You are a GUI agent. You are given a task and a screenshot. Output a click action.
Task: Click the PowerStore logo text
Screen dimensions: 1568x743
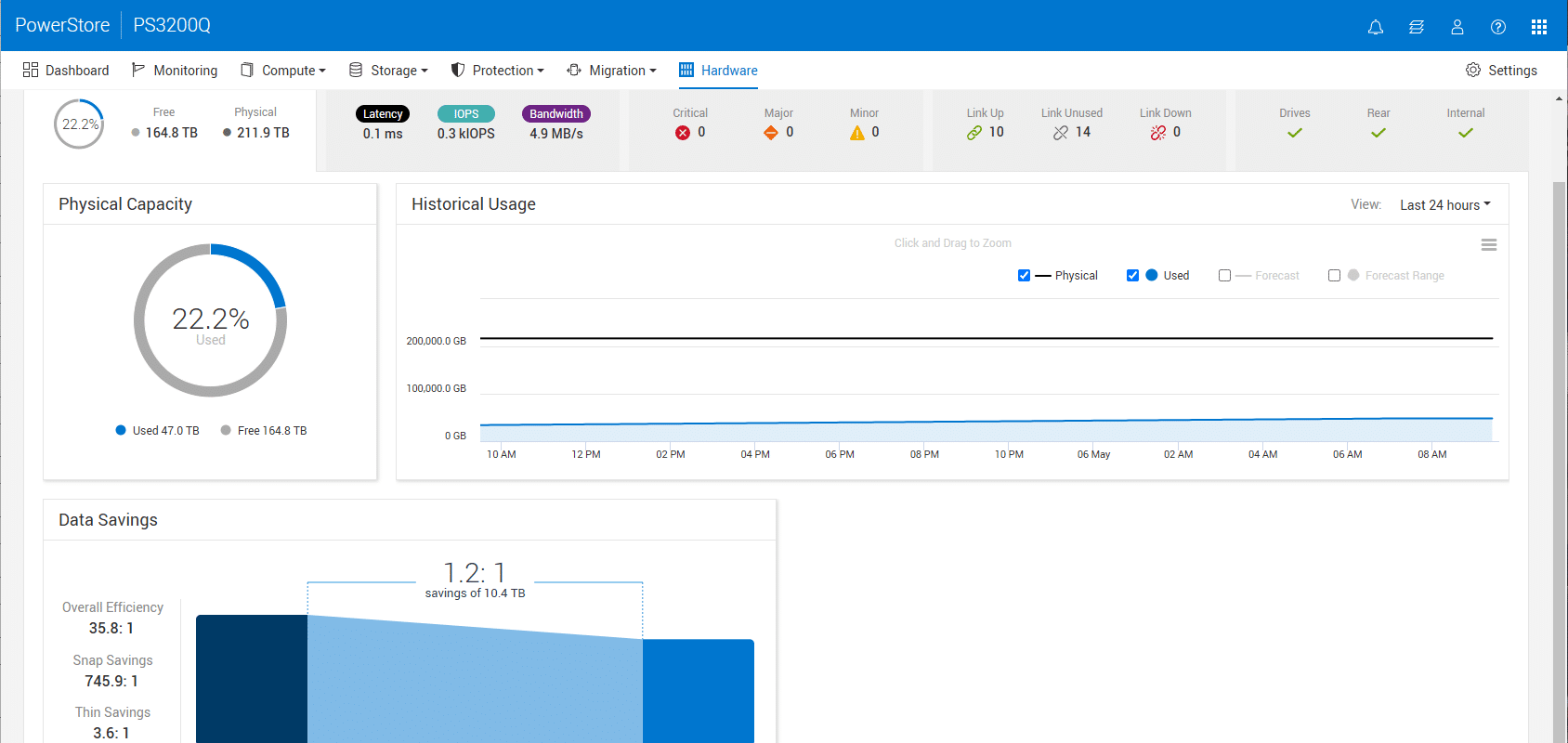pos(62,25)
